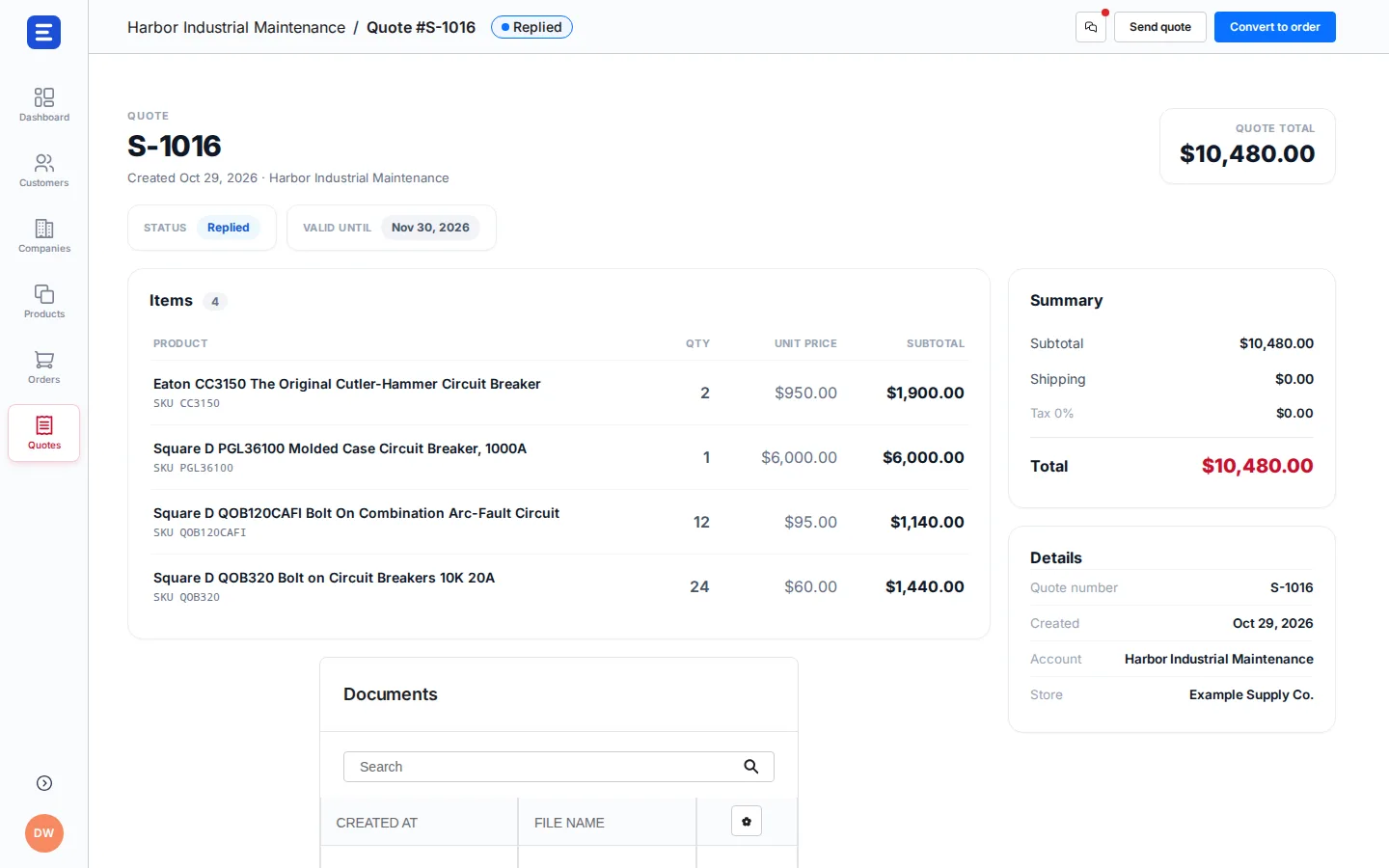Click the Replied status value chip
The height and width of the screenshot is (868, 1389).
tap(229, 228)
